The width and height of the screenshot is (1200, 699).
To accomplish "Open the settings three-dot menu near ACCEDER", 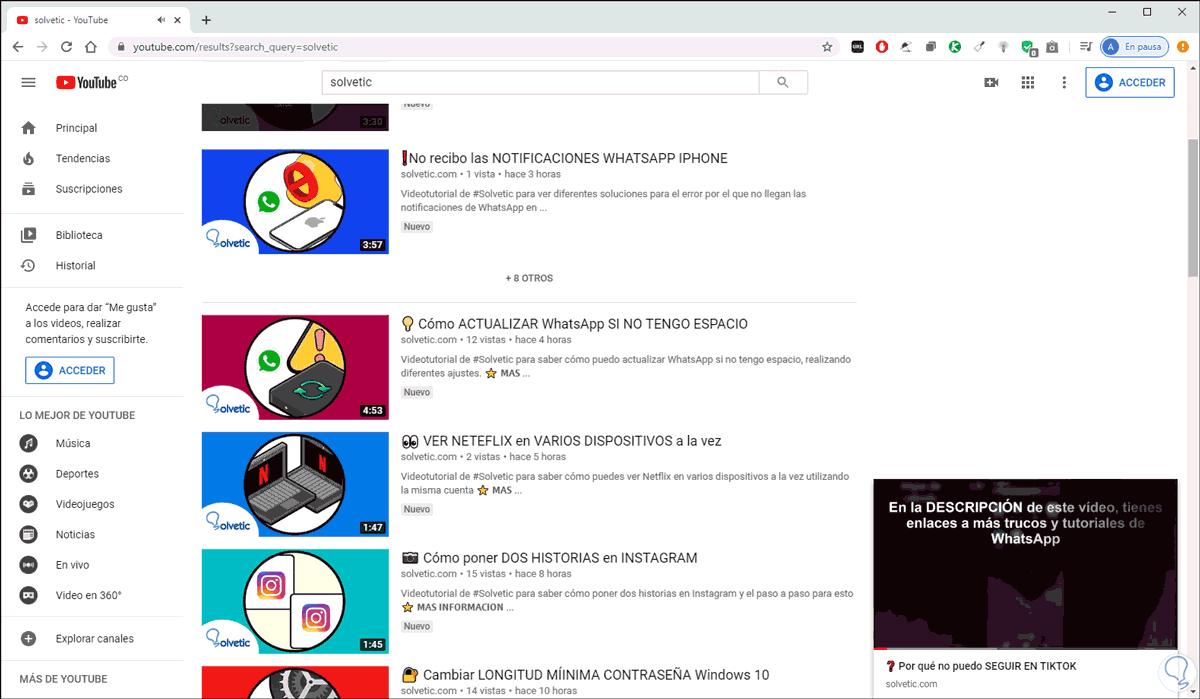I will pyautogui.click(x=1064, y=82).
